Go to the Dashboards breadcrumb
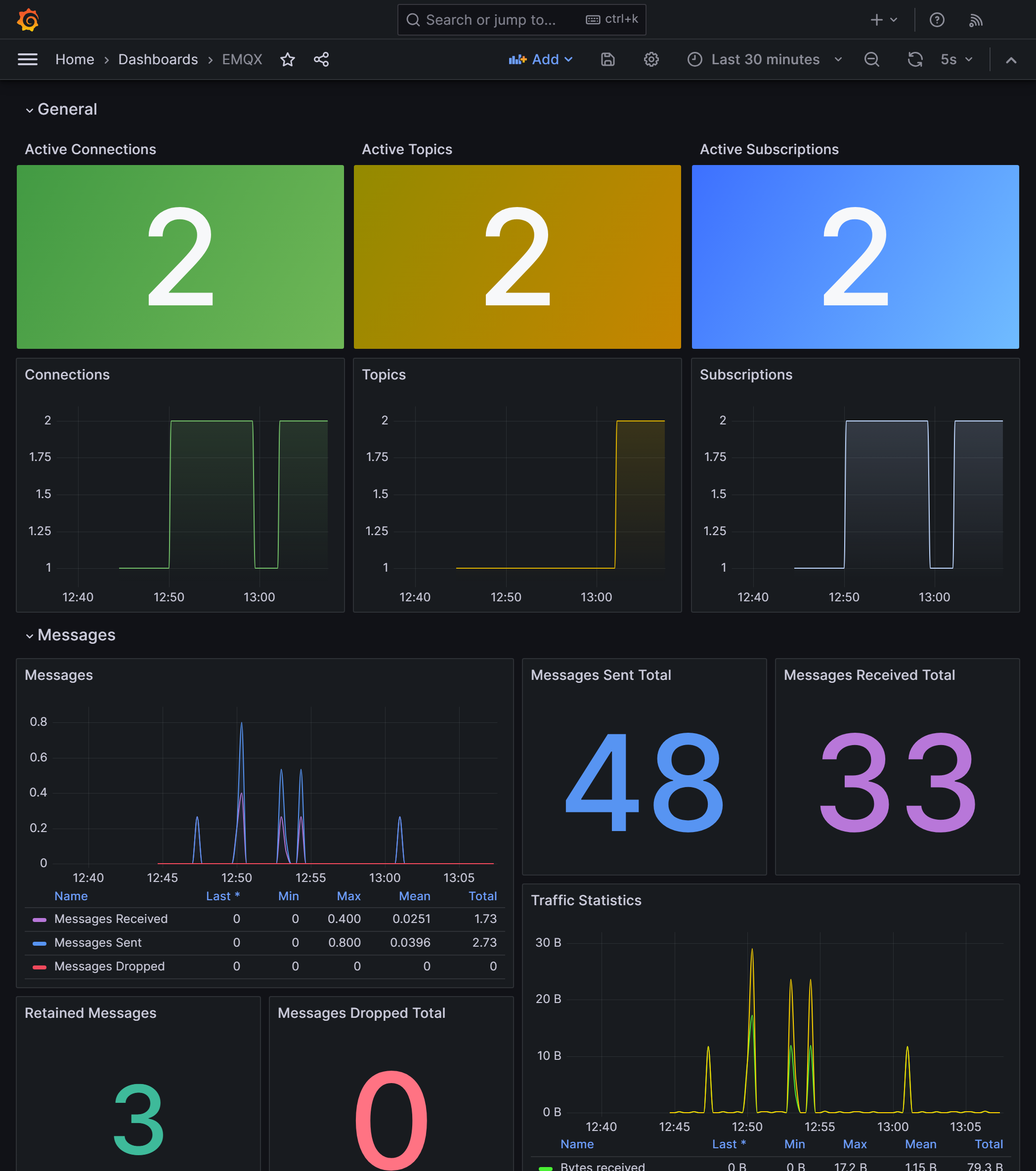The height and width of the screenshot is (1171, 1036). coord(158,60)
